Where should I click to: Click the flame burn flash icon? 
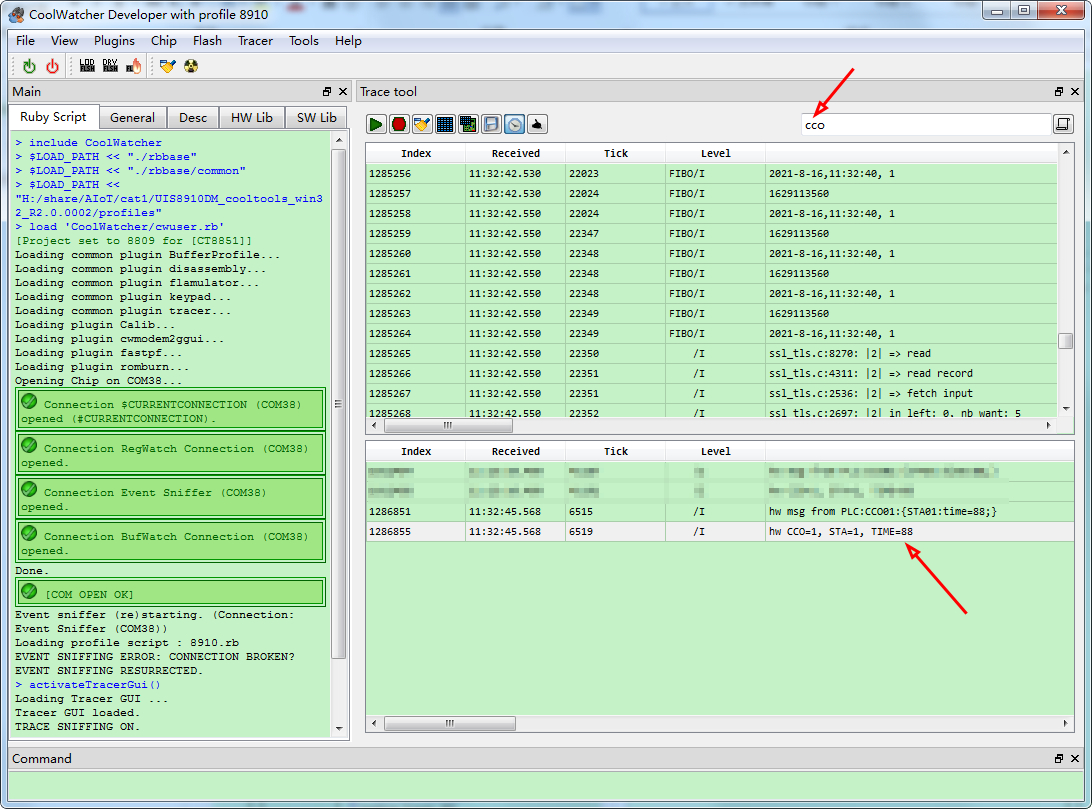click(x=133, y=66)
